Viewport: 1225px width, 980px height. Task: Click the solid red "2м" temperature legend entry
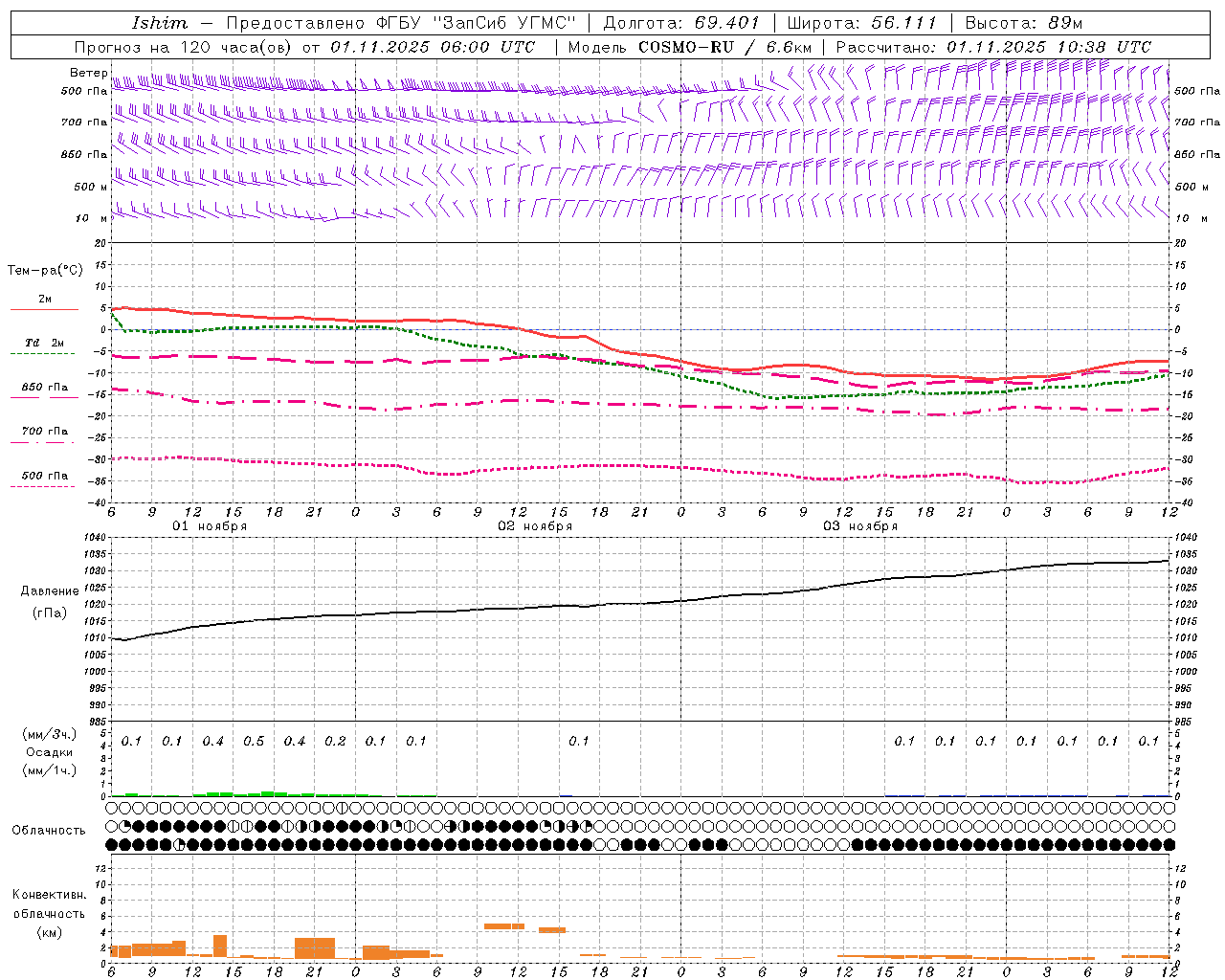coord(45,300)
